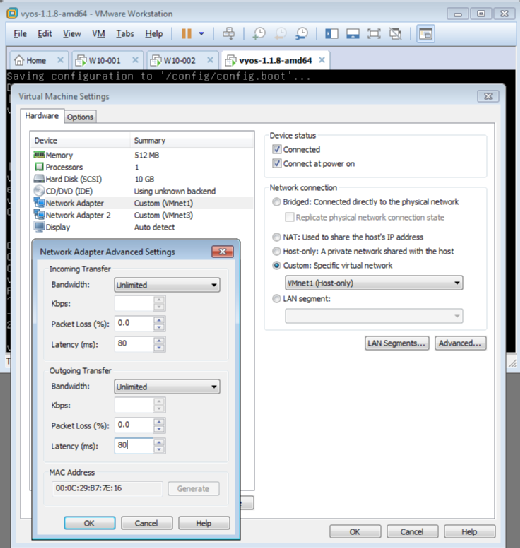Open the Tabs menu

tap(125, 34)
